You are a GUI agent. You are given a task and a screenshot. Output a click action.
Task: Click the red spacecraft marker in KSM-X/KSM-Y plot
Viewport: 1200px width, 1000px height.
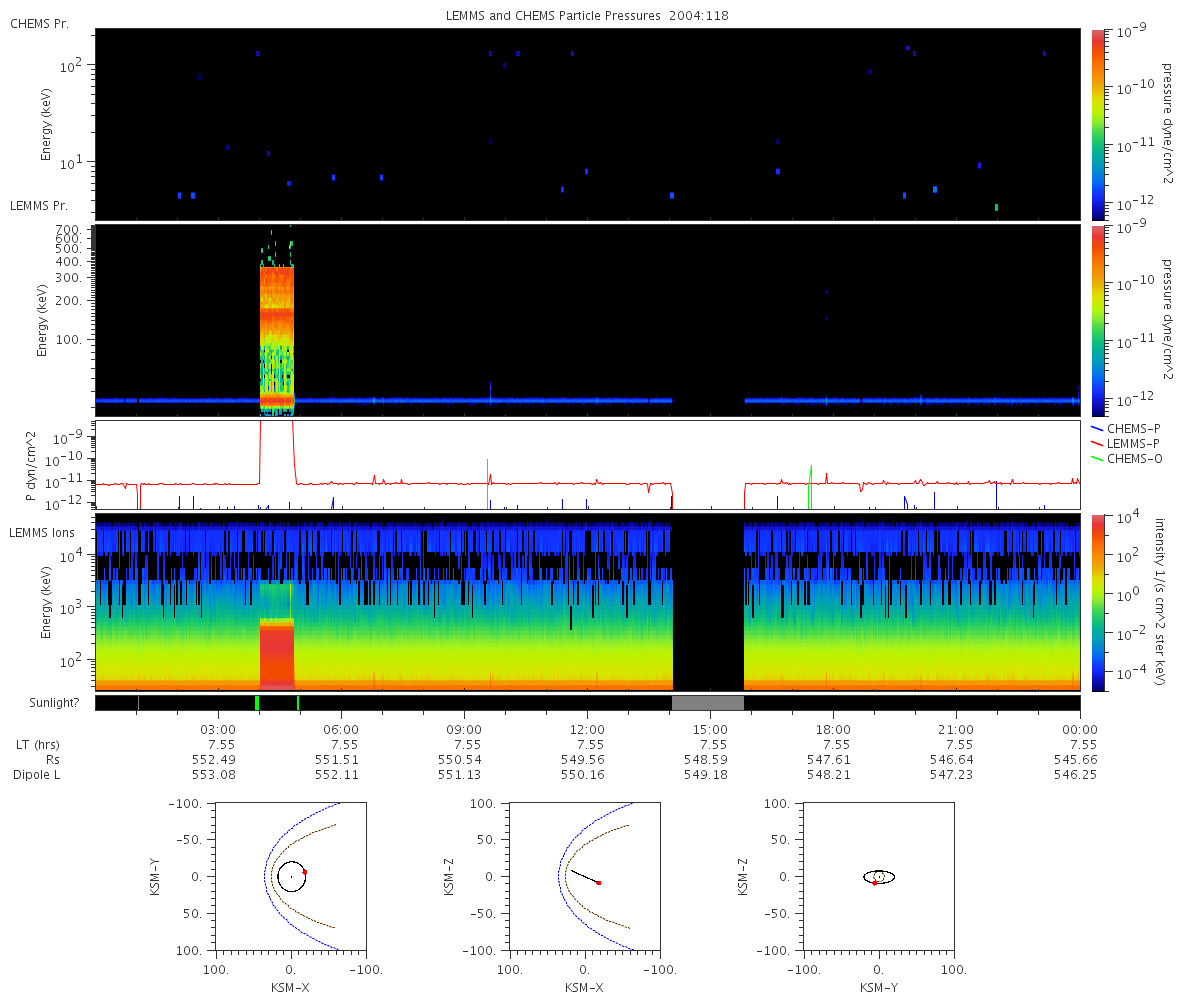pos(305,872)
